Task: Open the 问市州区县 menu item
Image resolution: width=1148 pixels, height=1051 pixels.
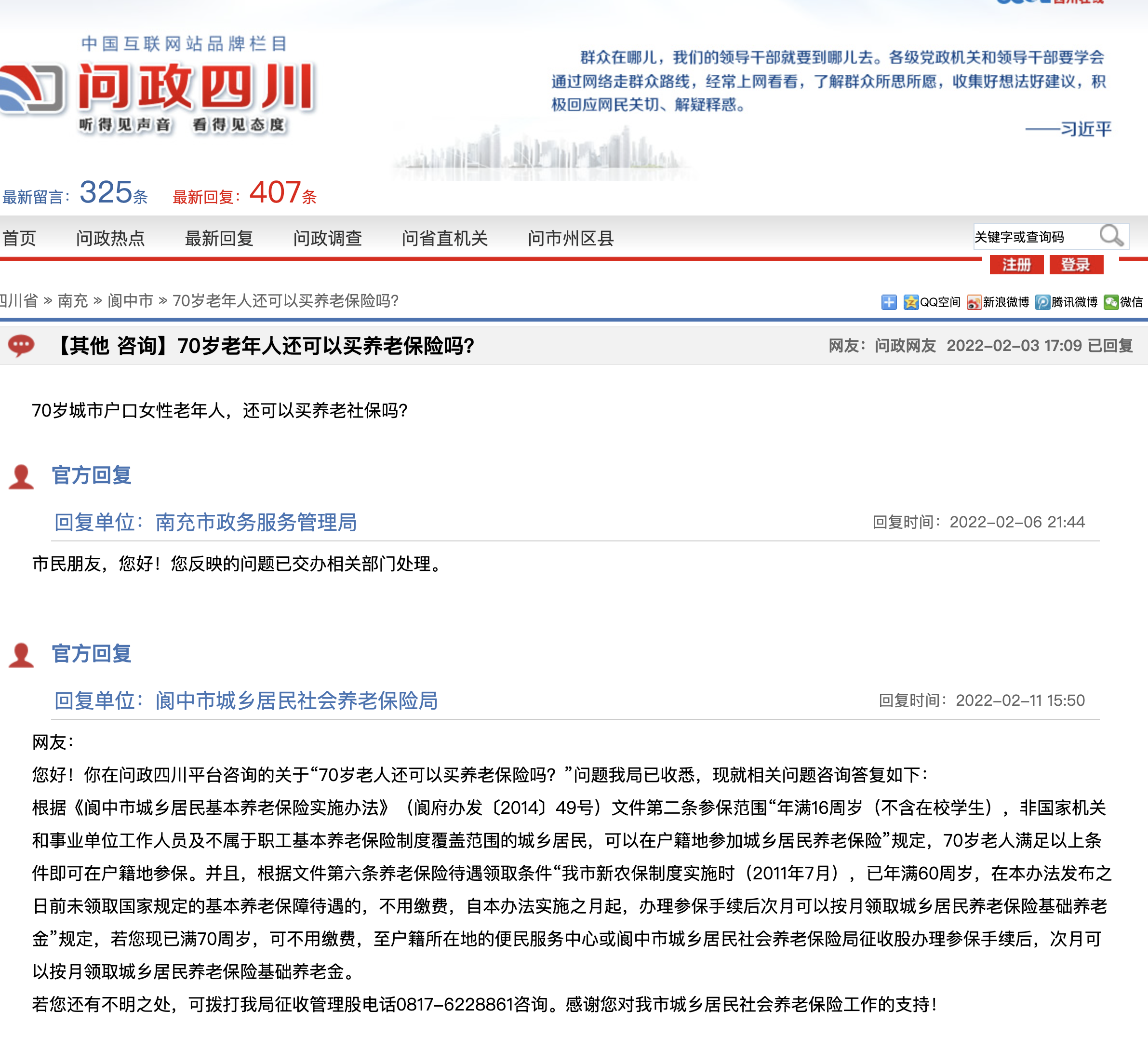Action: click(571, 238)
